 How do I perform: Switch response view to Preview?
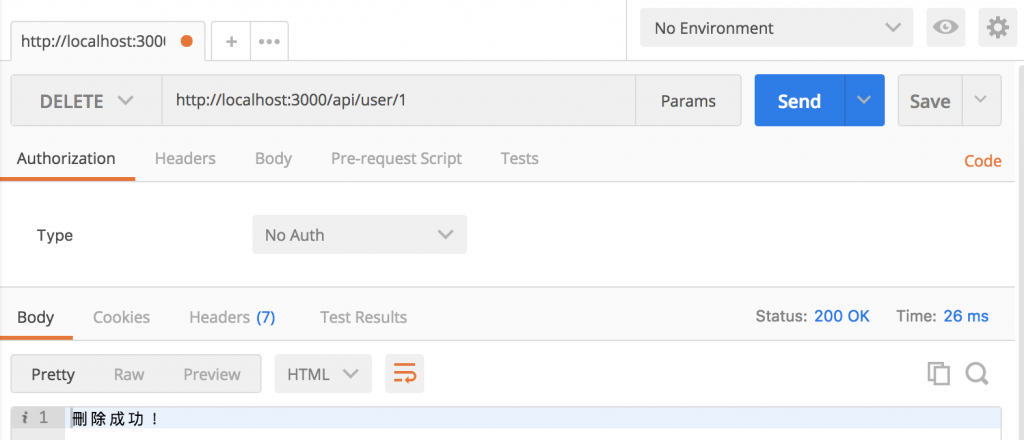(x=212, y=374)
